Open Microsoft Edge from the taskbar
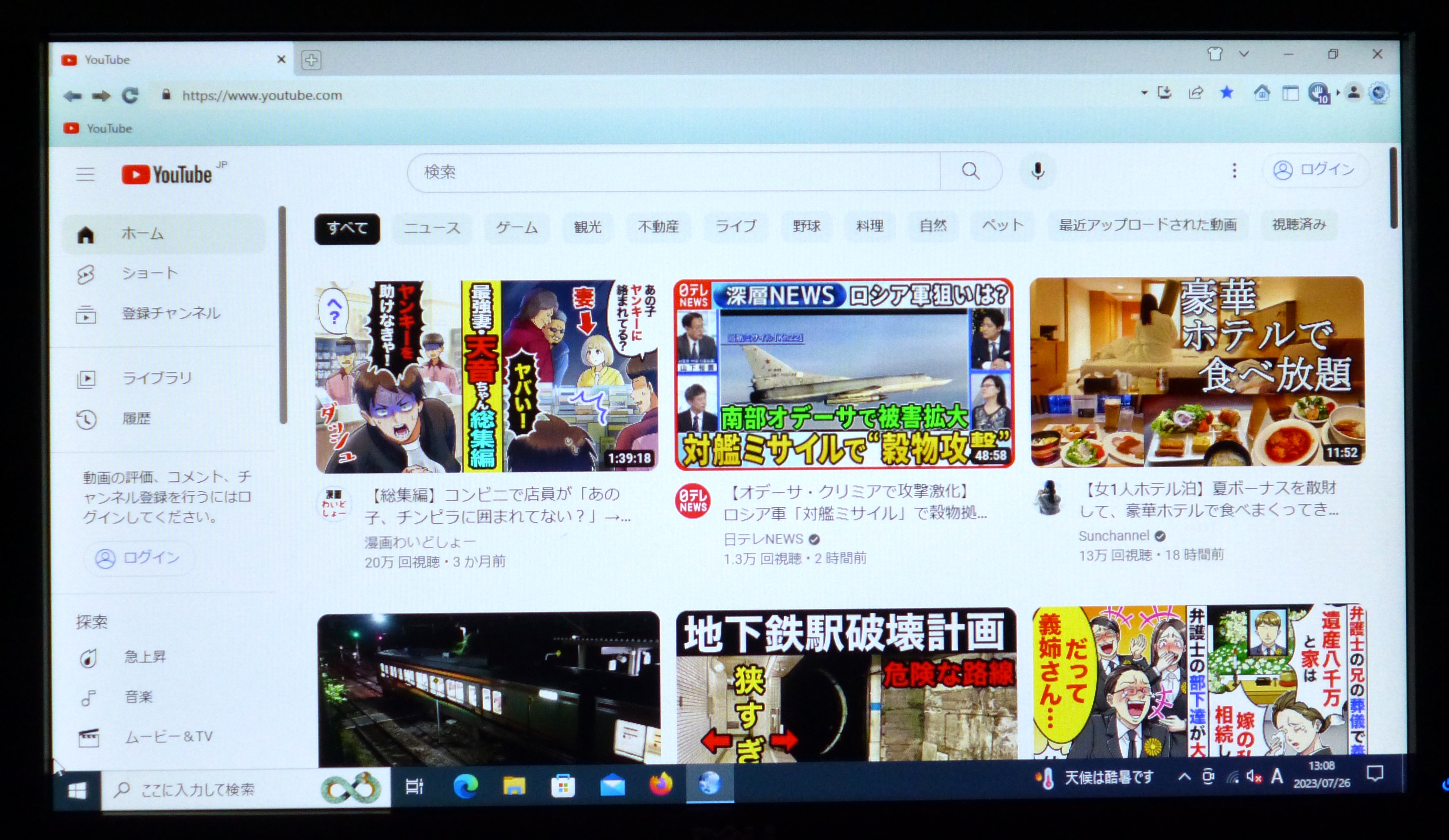 (x=465, y=786)
